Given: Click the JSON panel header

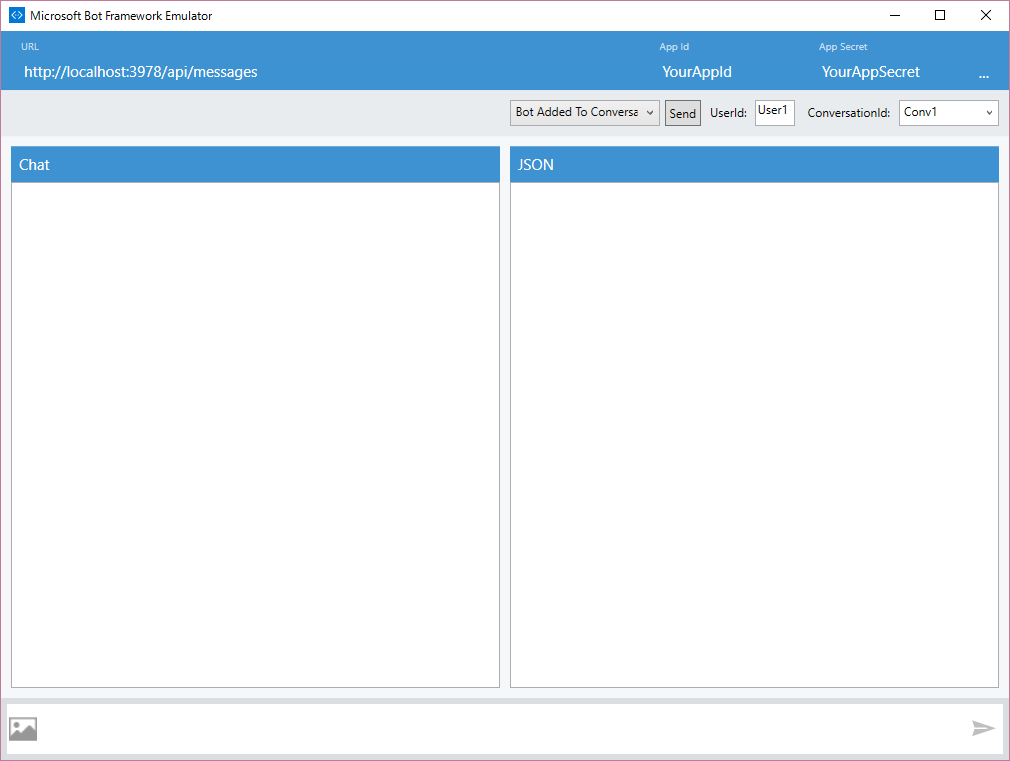Looking at the screenshot, I should tap(754, 164).
